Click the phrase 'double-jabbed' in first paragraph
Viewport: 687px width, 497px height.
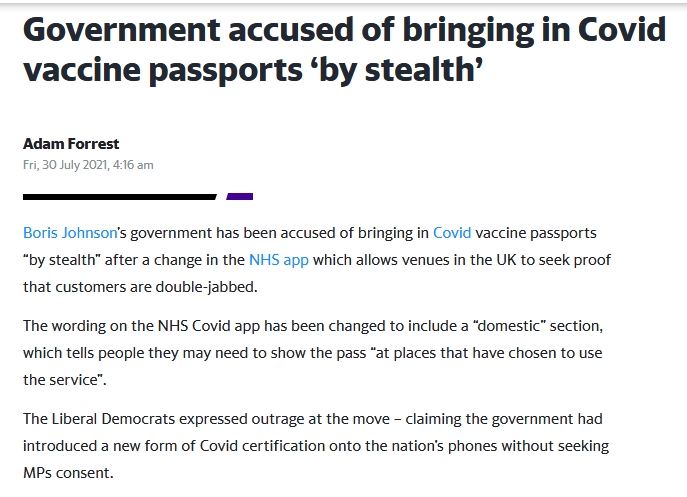[205, 287]
